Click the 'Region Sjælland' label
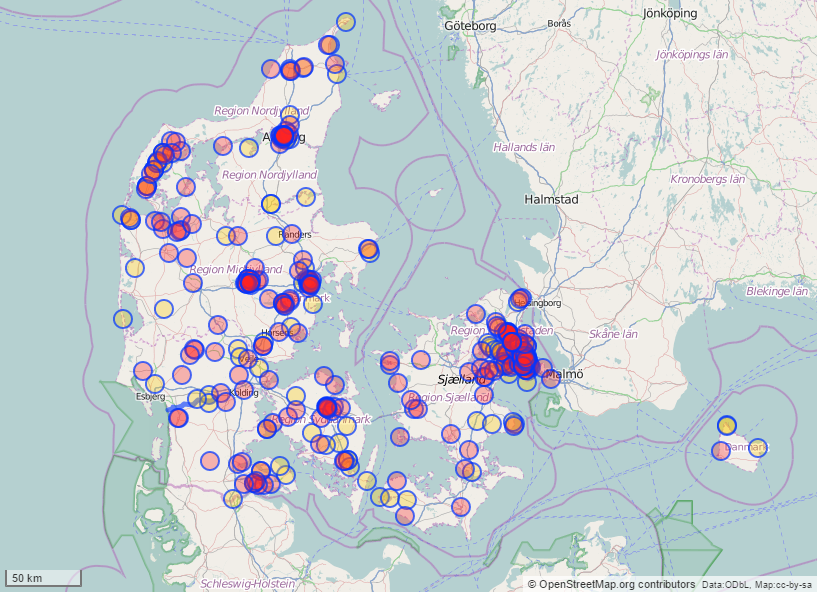This screenshot has width=817, height=592. pyautogui.click(x=448, y=398)
